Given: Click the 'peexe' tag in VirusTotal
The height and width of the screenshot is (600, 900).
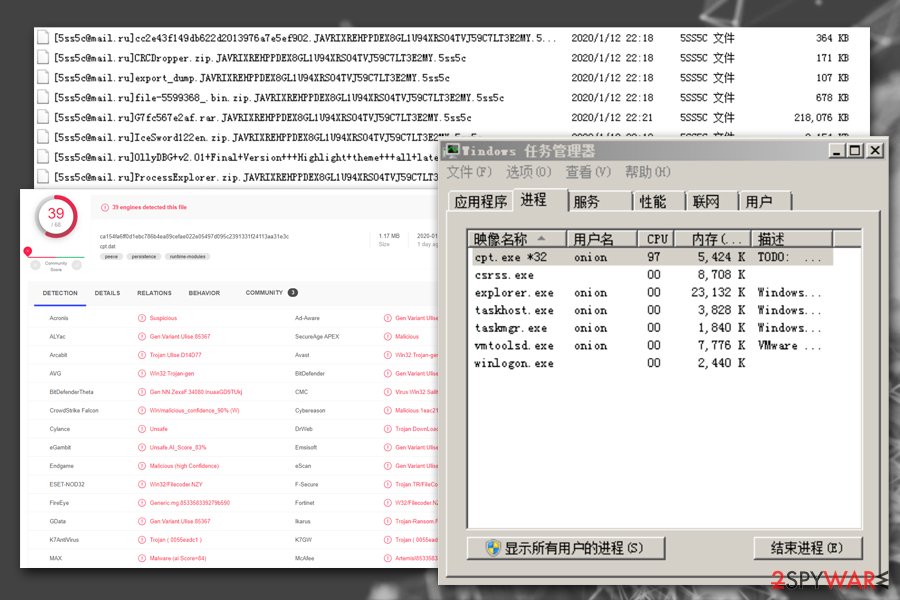Looking at the screenshot, I should tap(111, 257).
